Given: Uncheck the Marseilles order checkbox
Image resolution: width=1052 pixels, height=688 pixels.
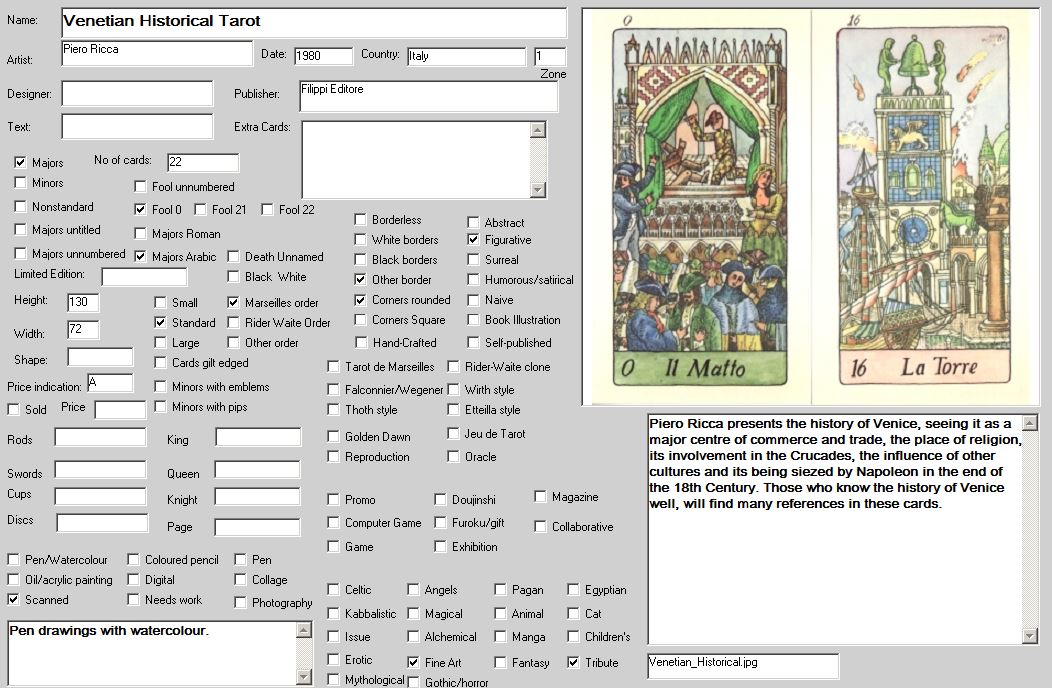Looking at the screenshot, I should tap(234, 302).
